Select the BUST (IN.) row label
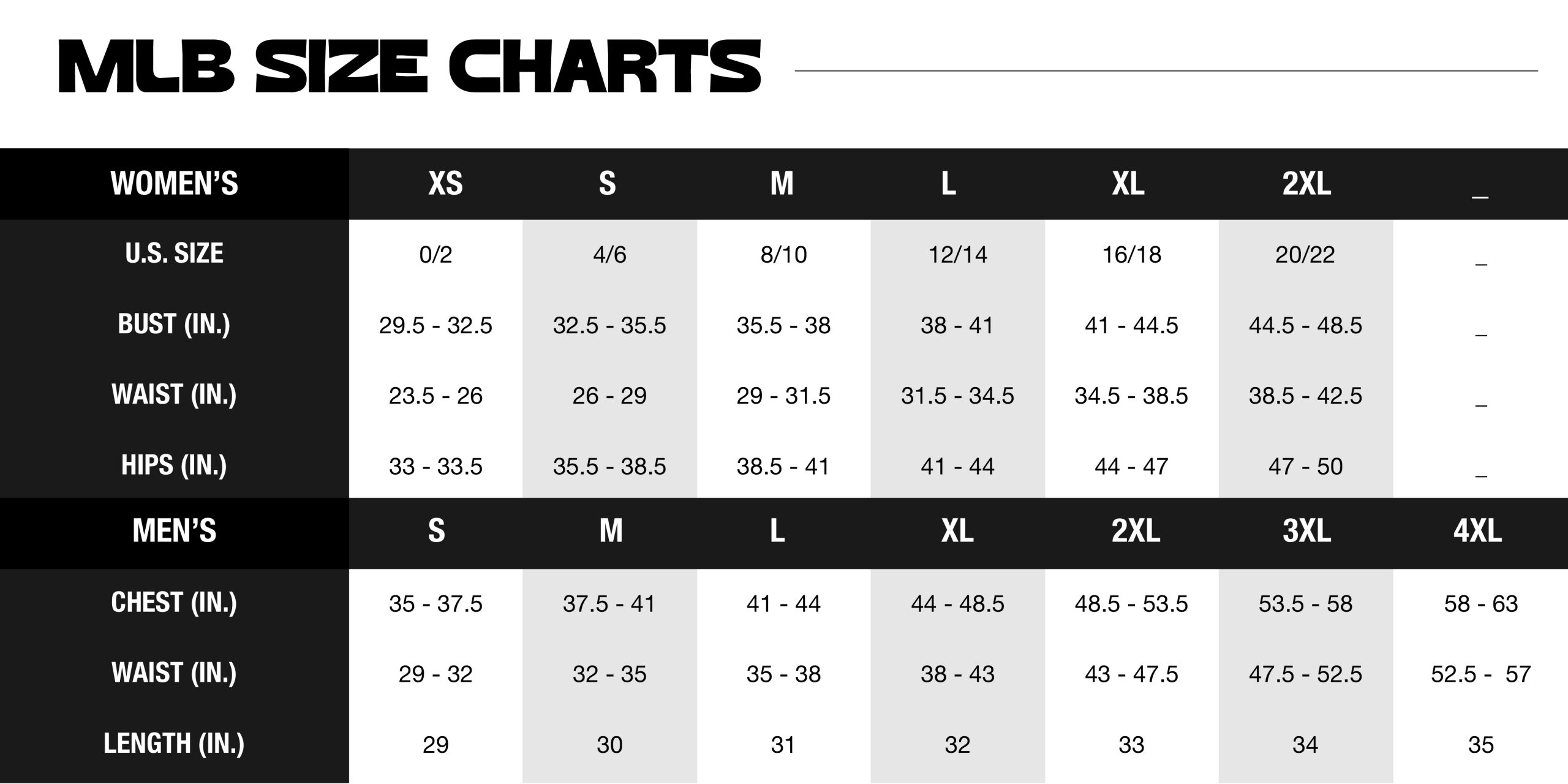The height and width of the screenshot is (784, 1568). tap(174, 324)
